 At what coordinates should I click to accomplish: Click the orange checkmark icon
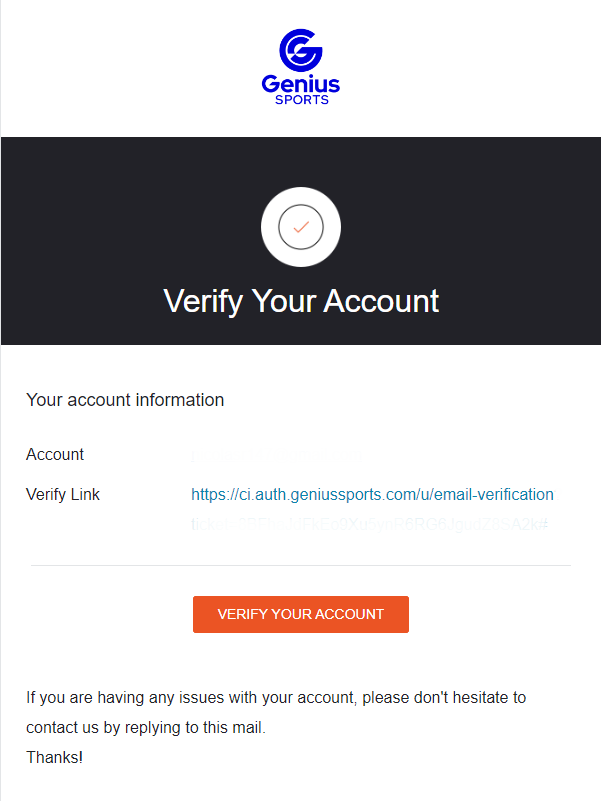301,227
